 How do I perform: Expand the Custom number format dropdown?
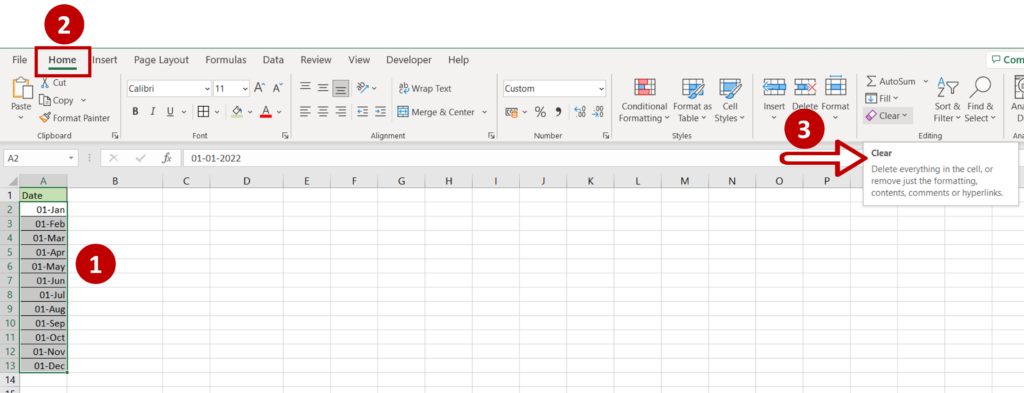click(601, 88)
